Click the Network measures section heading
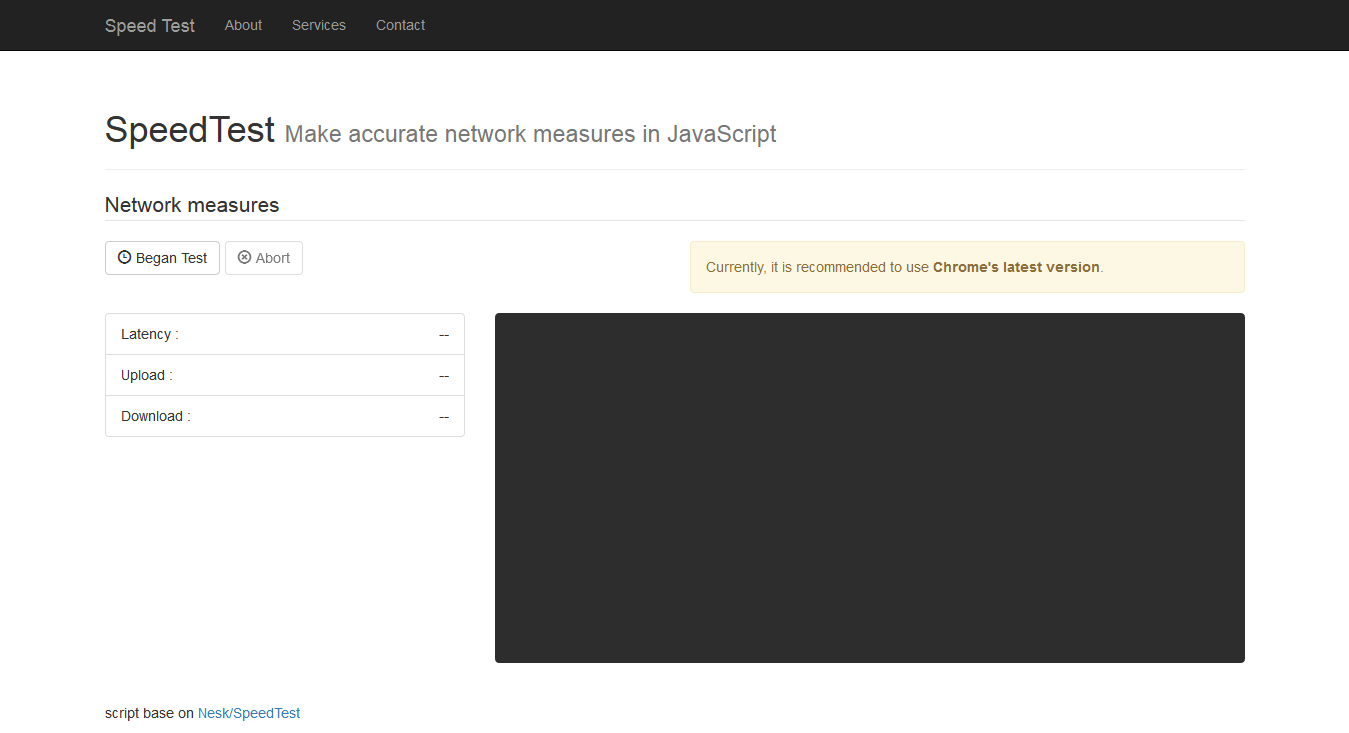This screenshot has width=1349, height=733. [192, 205]
